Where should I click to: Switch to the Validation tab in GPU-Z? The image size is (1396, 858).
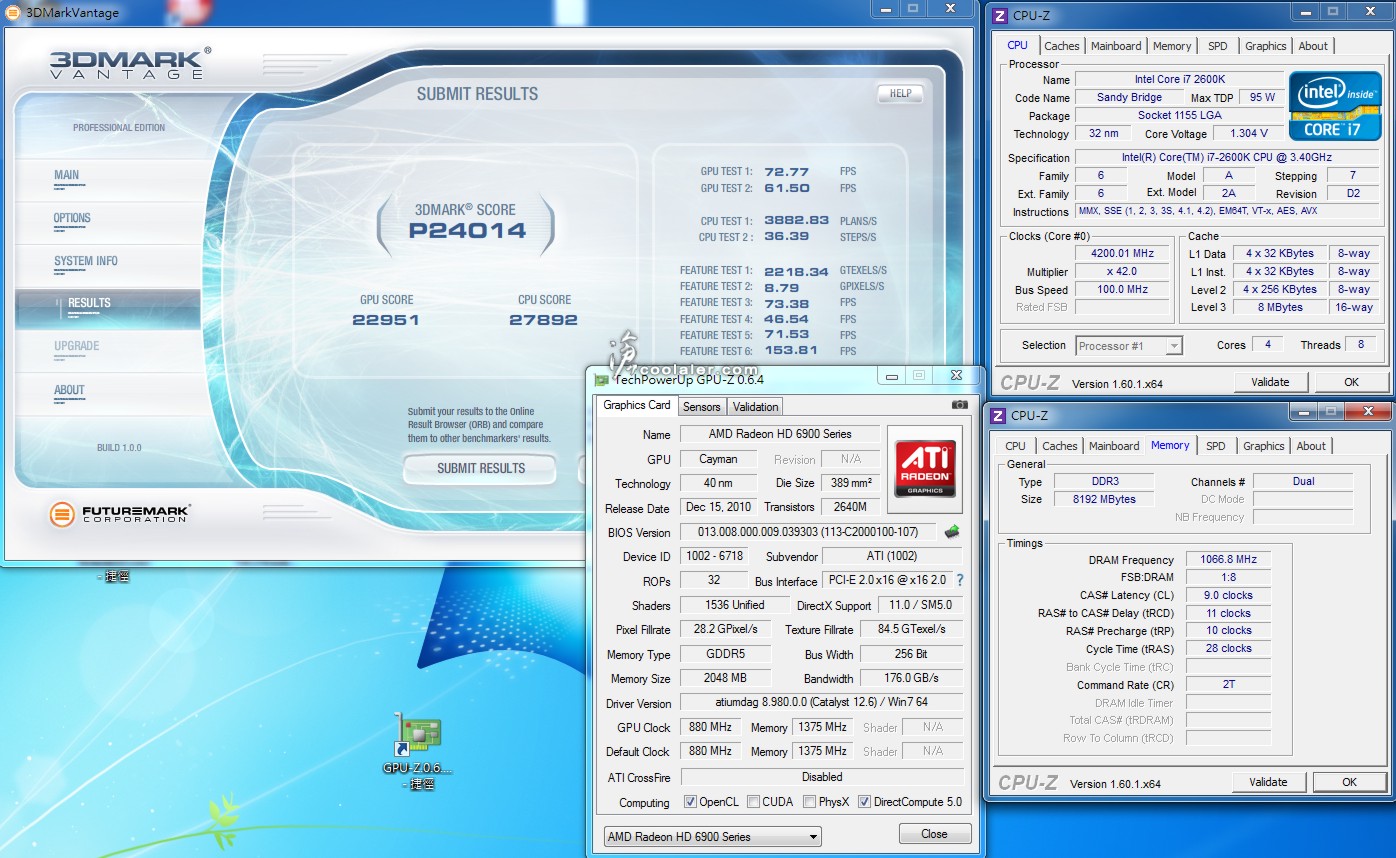(x=755, y=407)
